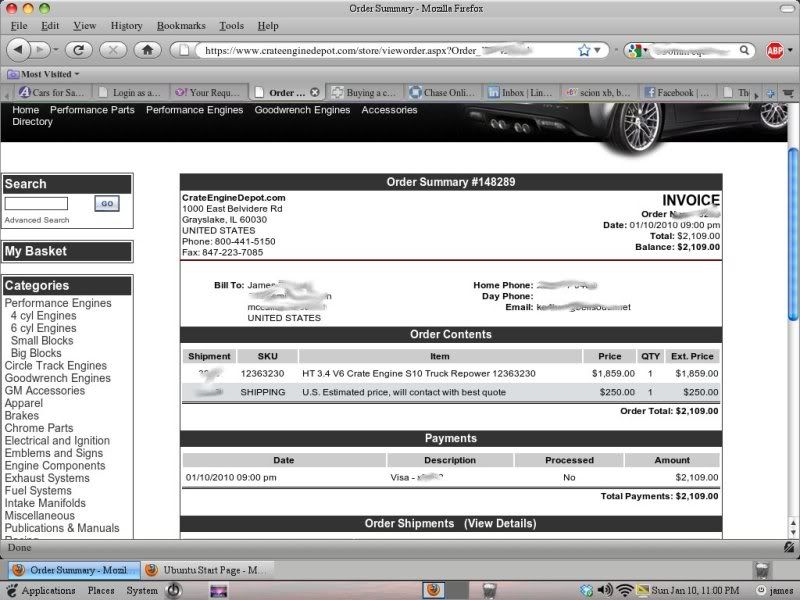Go forward with the Forward arrow button
Image resolution: width=800 pixels, height=600 pixels.
[40, 50]
